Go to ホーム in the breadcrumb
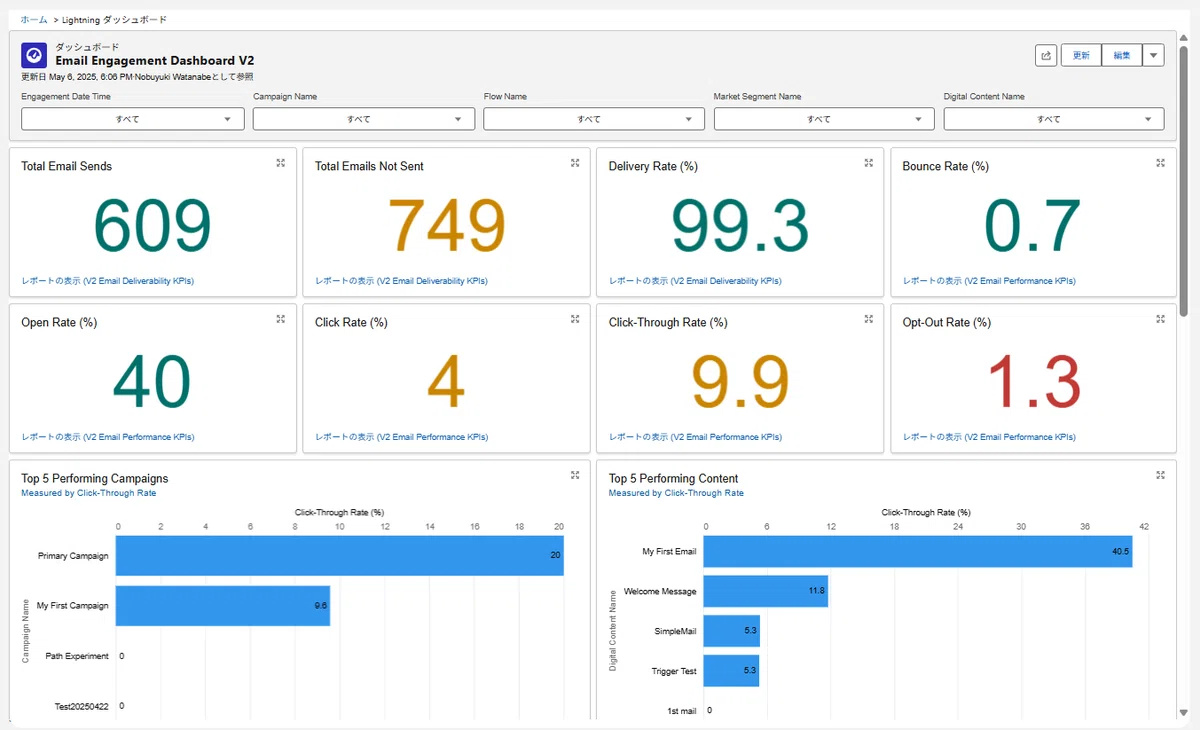The height and width of the screenshot is (730, 1200). pos(34,19)
